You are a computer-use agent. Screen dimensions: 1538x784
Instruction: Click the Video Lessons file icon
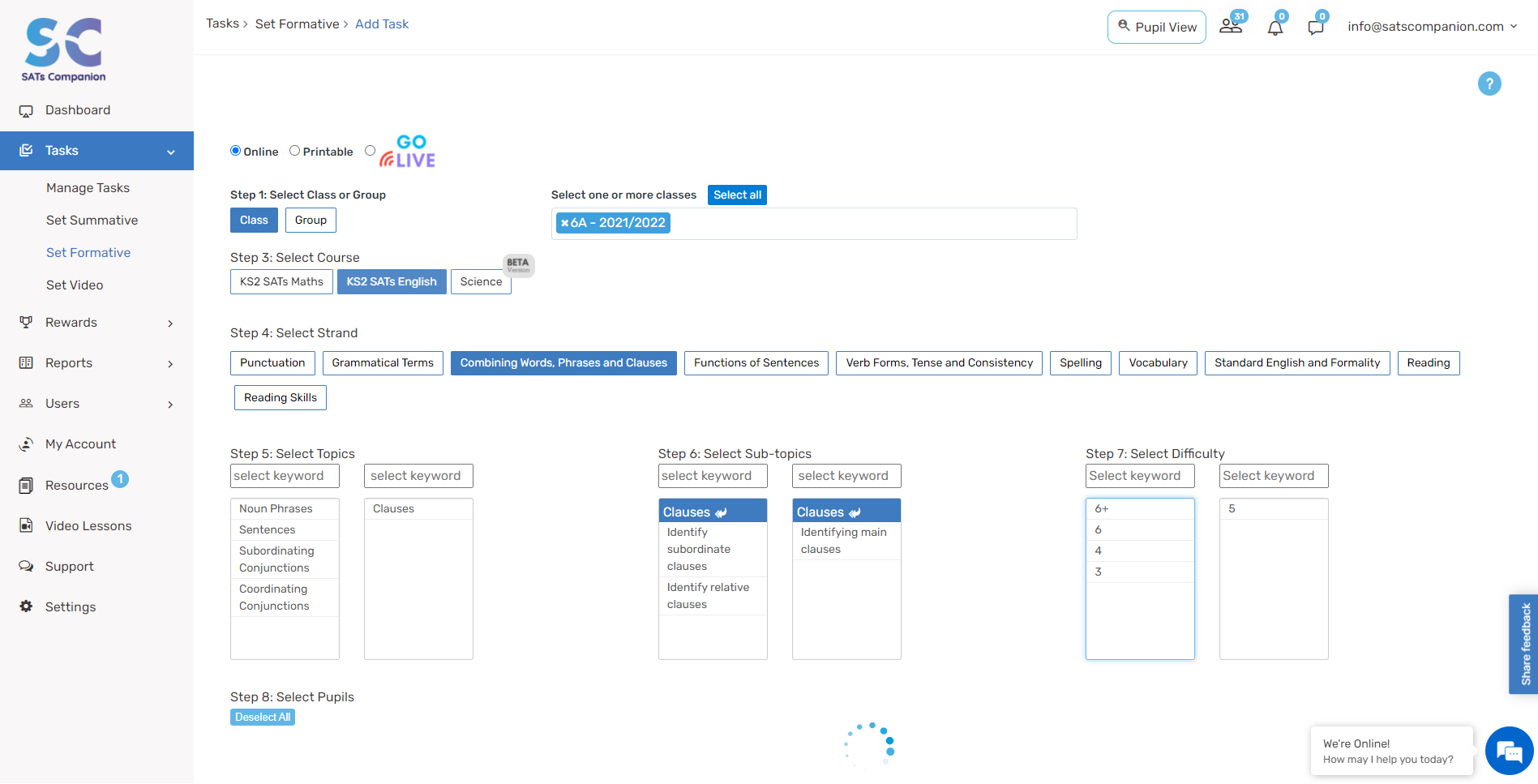click(x=26, y=525)
